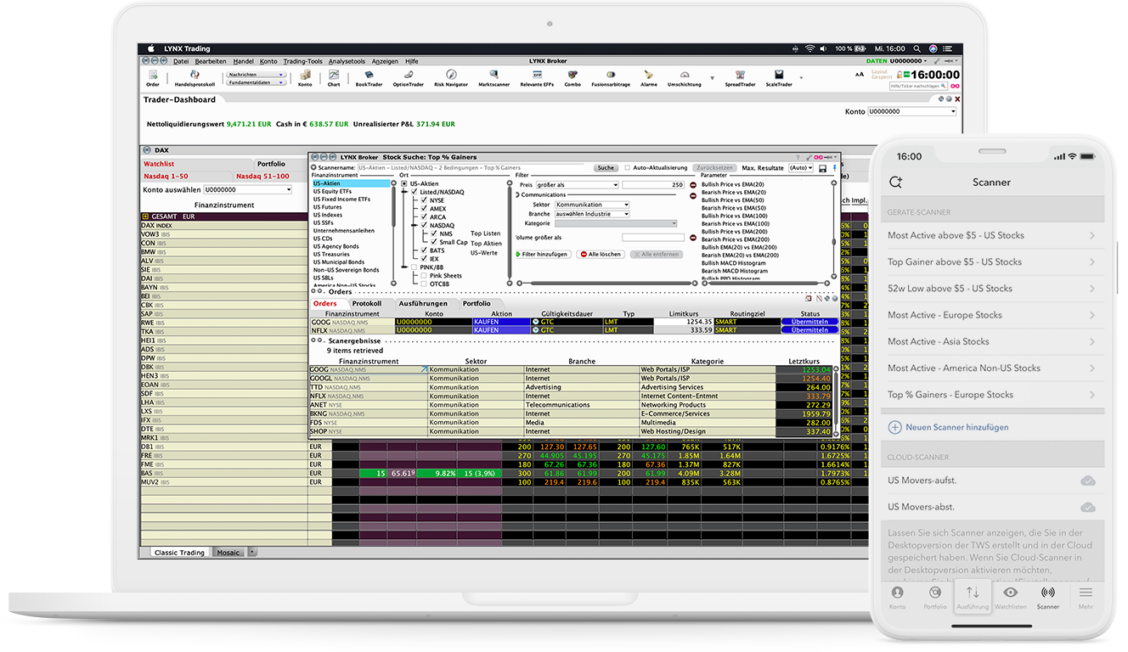Image resolution: width=1128 pixels, height=652 pixels.
Task: Click the Suche button
Action: 606,168
